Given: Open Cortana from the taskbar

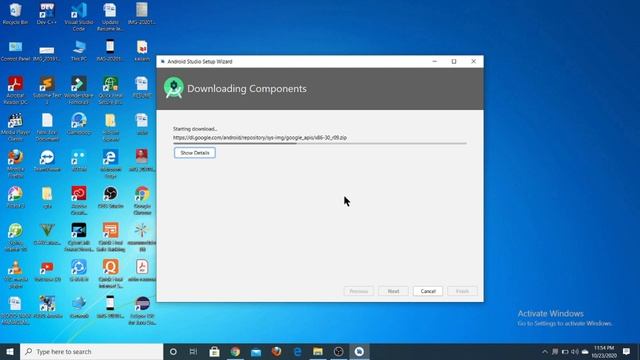Looking at the screenshot, I should 173,351.
